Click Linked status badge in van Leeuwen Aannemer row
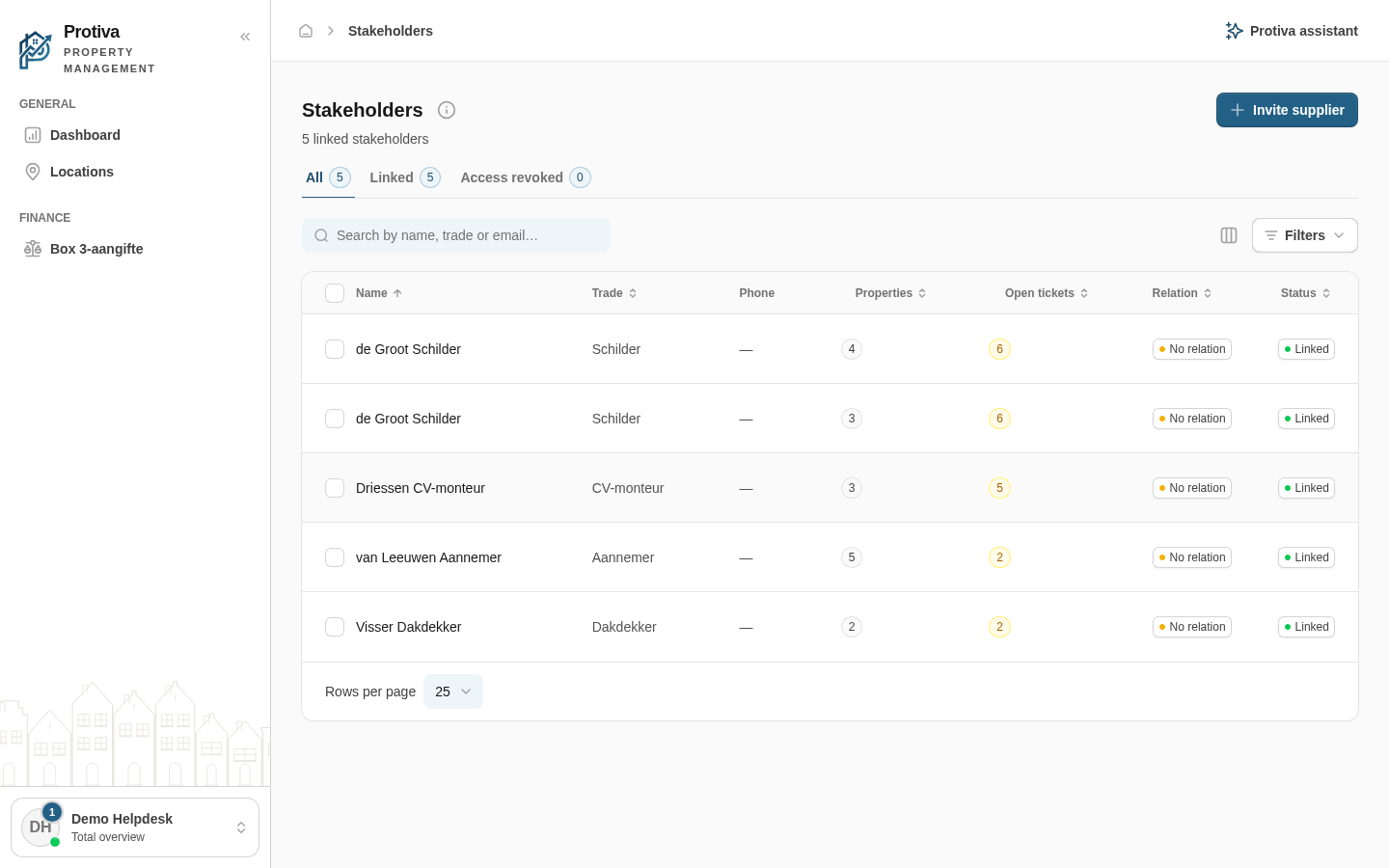 (1306, 557)
